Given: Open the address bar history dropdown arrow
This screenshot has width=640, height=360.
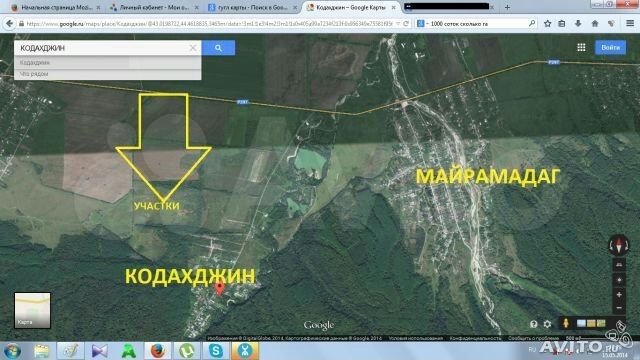Looking at the screenshot, I should 398,24.
